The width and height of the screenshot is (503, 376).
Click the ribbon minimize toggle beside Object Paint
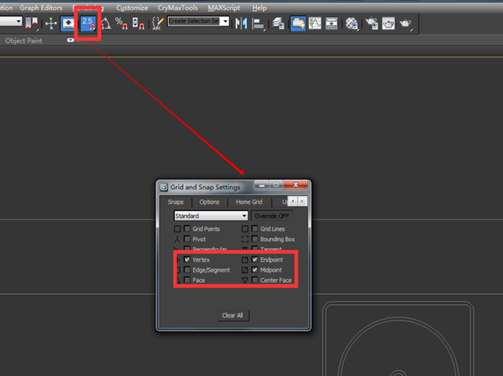[x=70, y=40]
